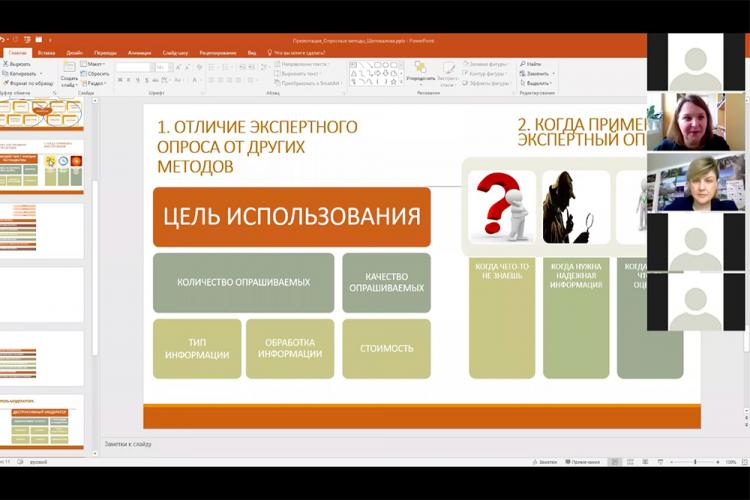Align text left in paragraph group
The width and height of the screenshot is (750, 500).
pyautogui.click(x=211, y=80)
